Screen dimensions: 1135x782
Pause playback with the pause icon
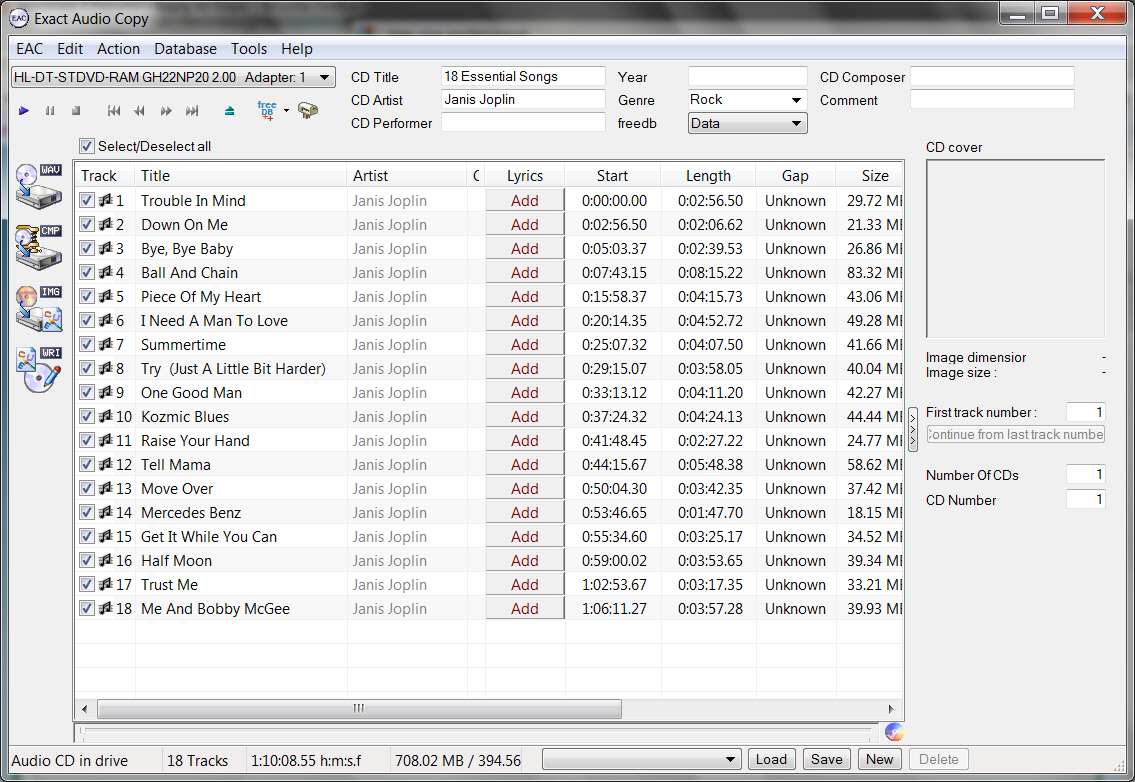point(50,111)
